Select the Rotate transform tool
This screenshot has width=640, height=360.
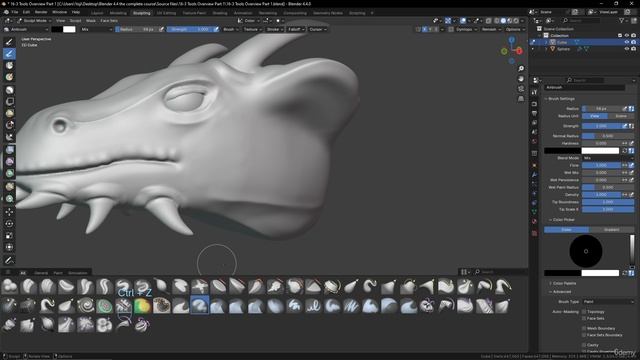point(9,224)
